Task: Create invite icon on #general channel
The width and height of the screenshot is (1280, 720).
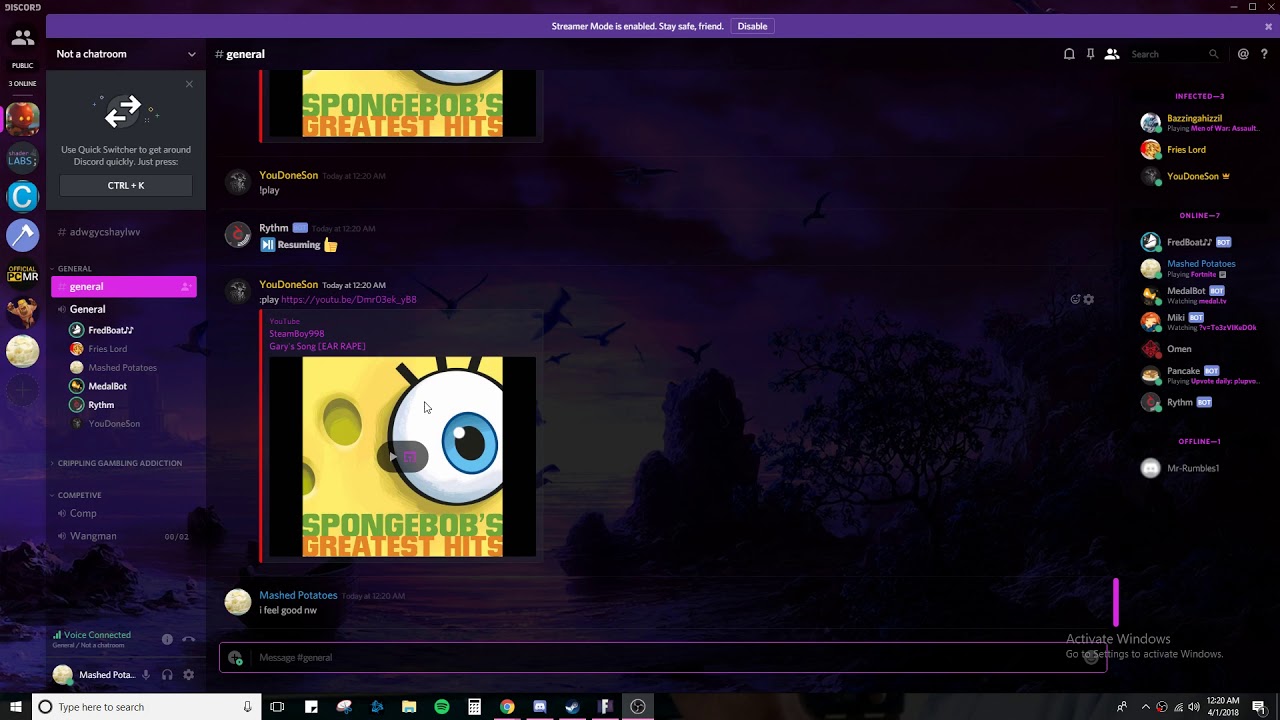Action: coord(185,287)
